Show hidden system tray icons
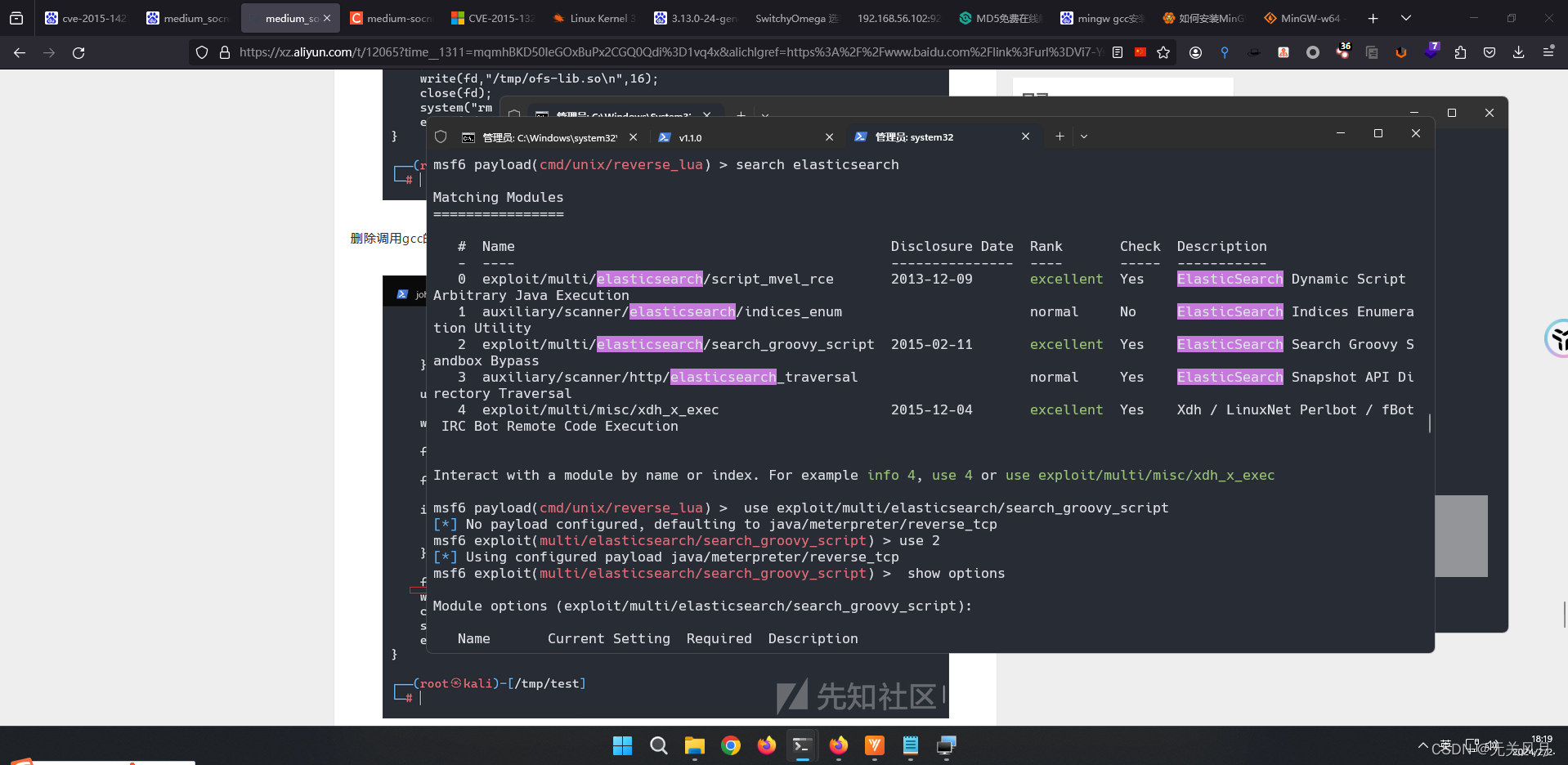Screen dimensions: 1568x765 pos(1423,745)
